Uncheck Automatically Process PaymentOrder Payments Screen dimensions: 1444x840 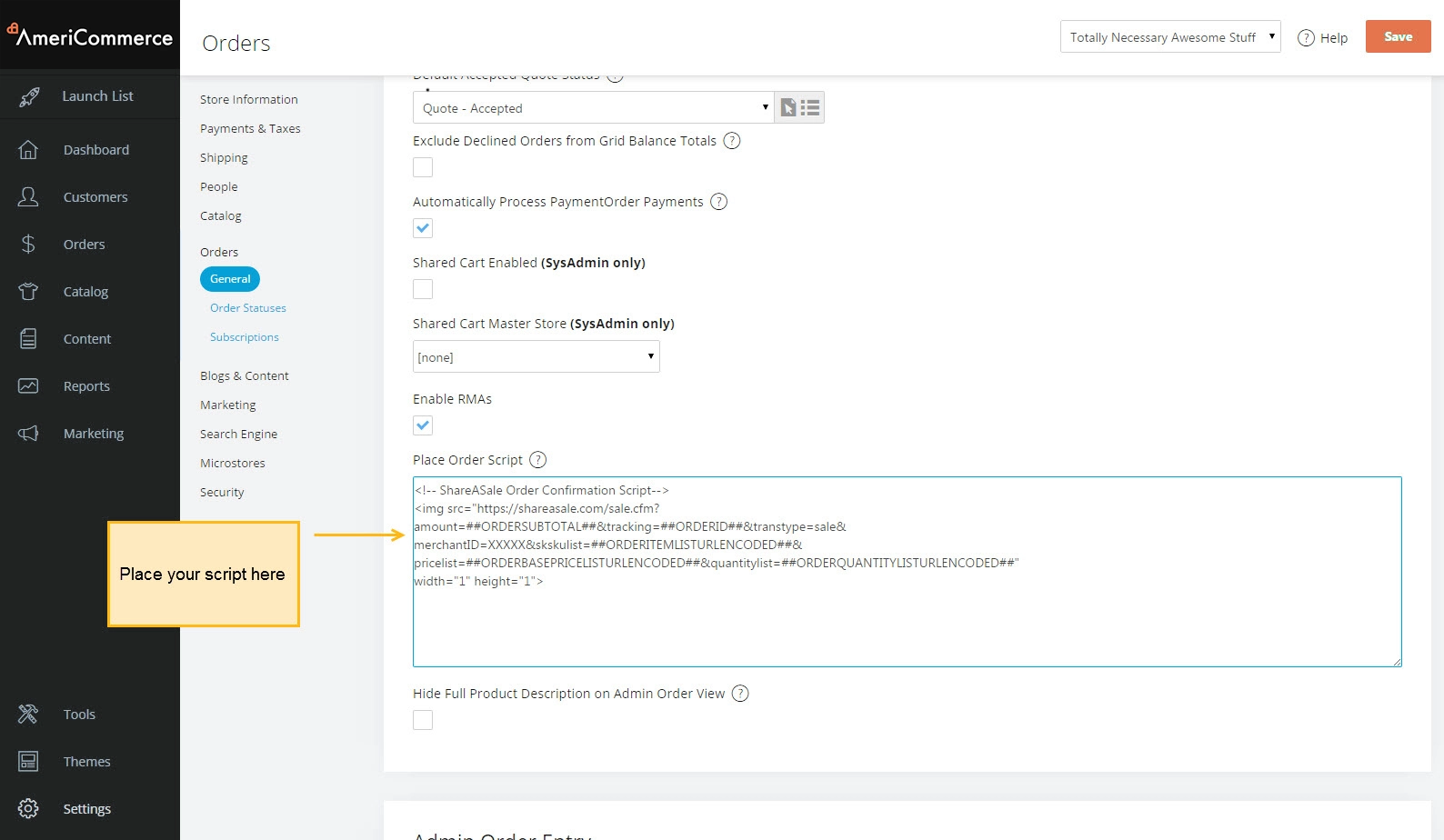pos(423,228)
